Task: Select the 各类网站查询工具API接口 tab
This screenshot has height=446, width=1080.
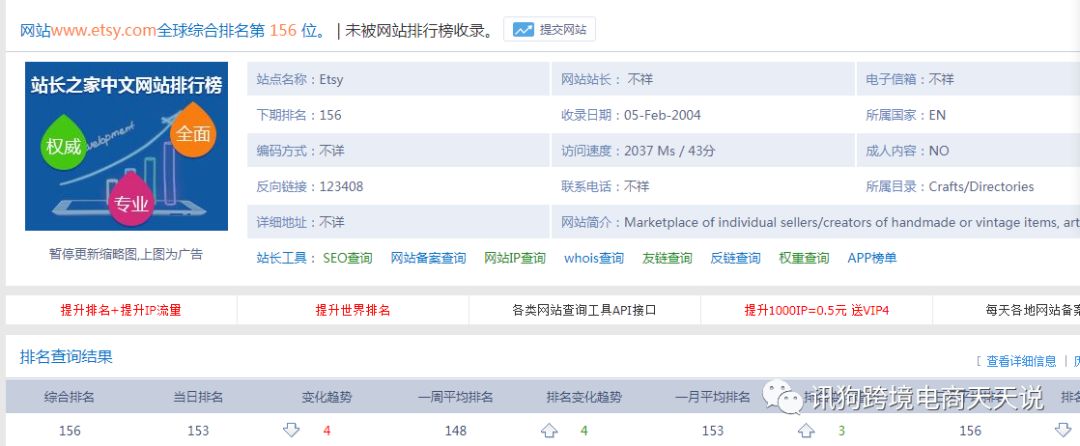Action: (x=585, y=310)
